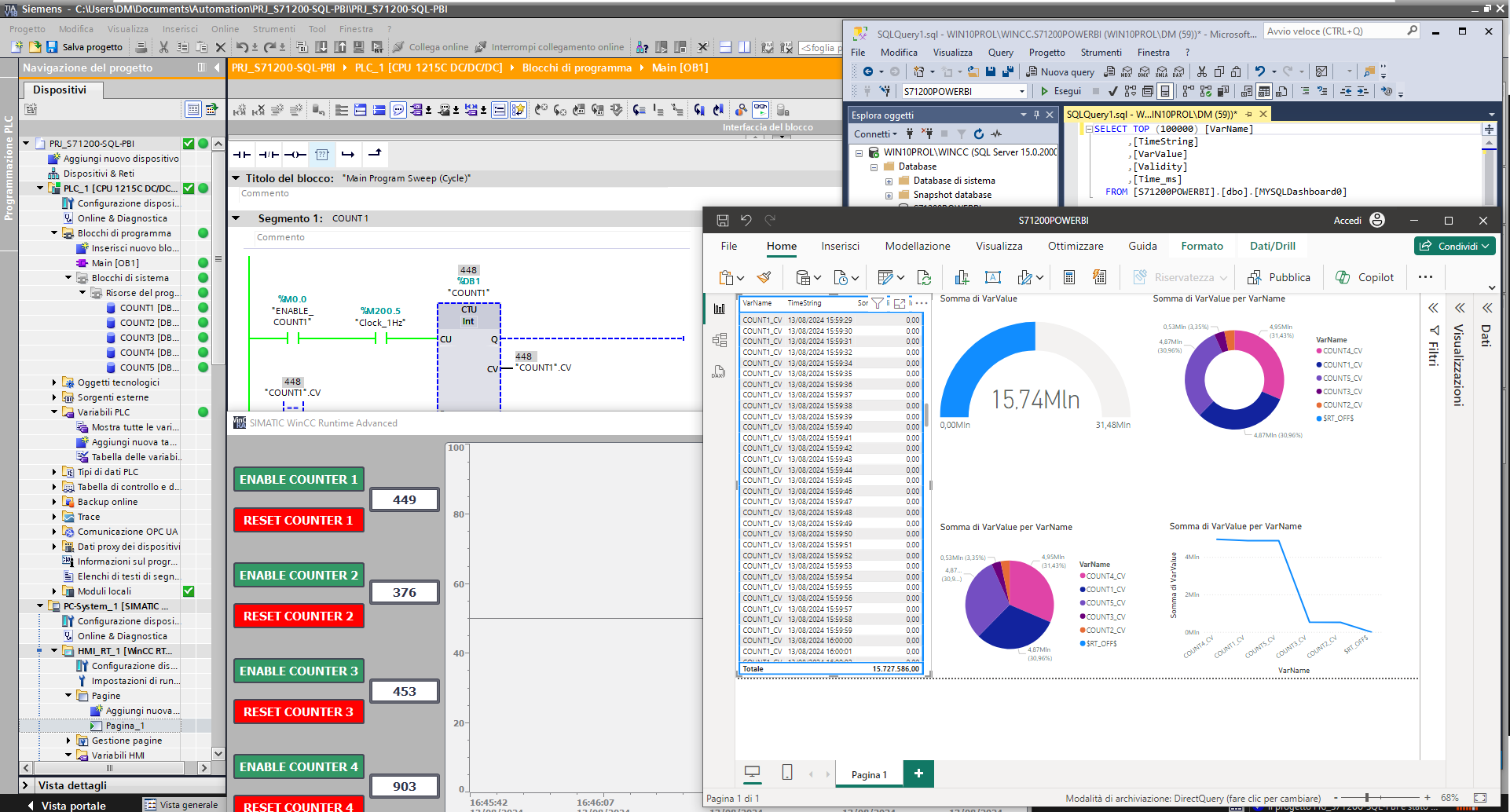Click the focus mode icon on table visual
Image resolution: width=1510 pixels, height=812 pixels.
point(900,303)
